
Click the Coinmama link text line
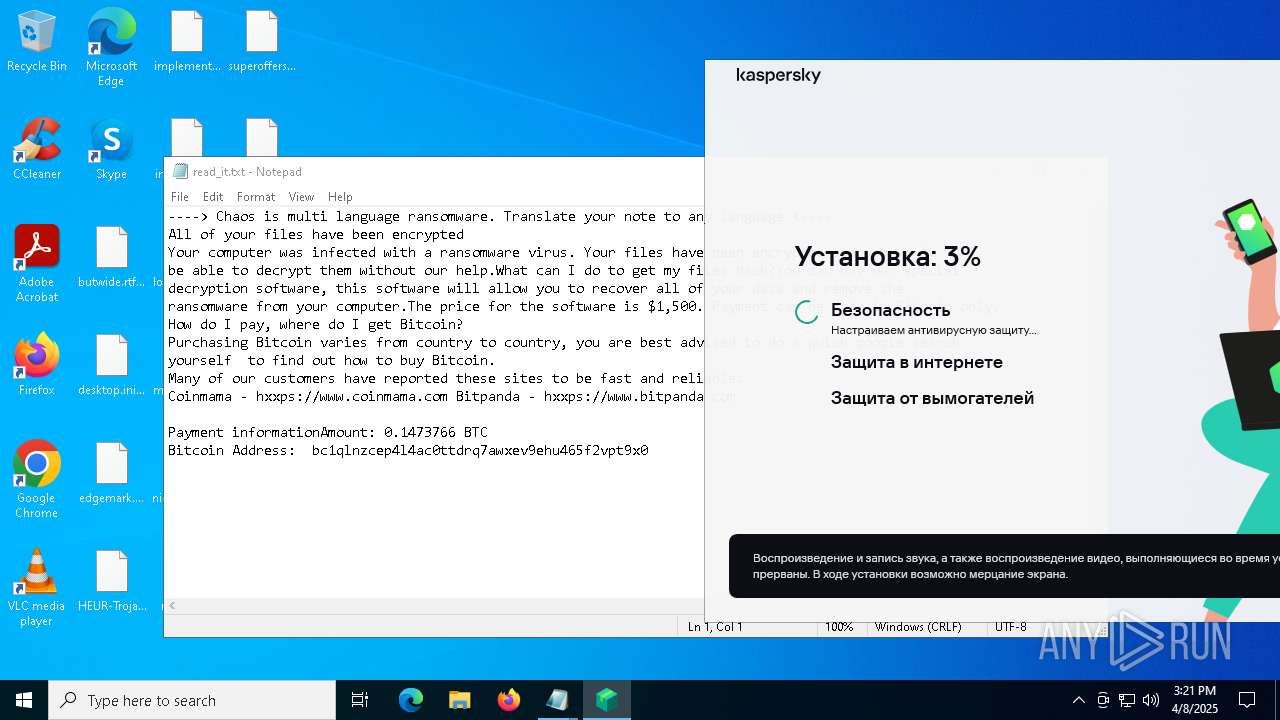(436, 396)
